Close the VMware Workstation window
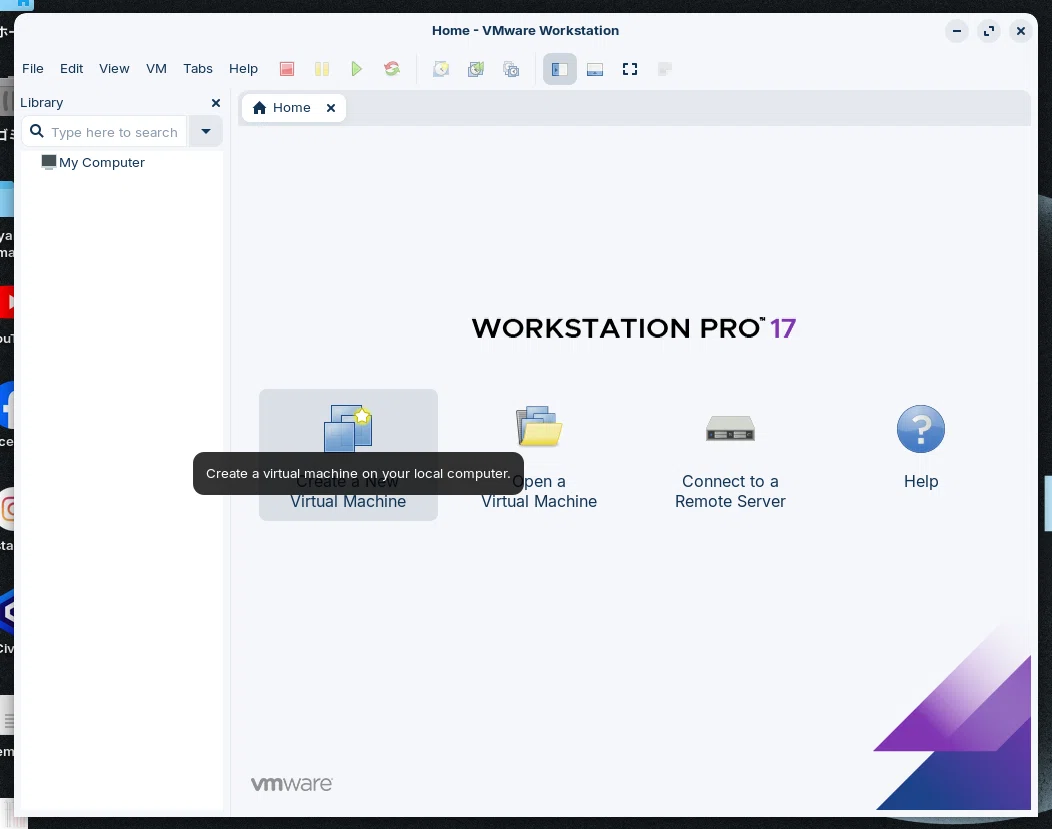 pos(1021,31)
